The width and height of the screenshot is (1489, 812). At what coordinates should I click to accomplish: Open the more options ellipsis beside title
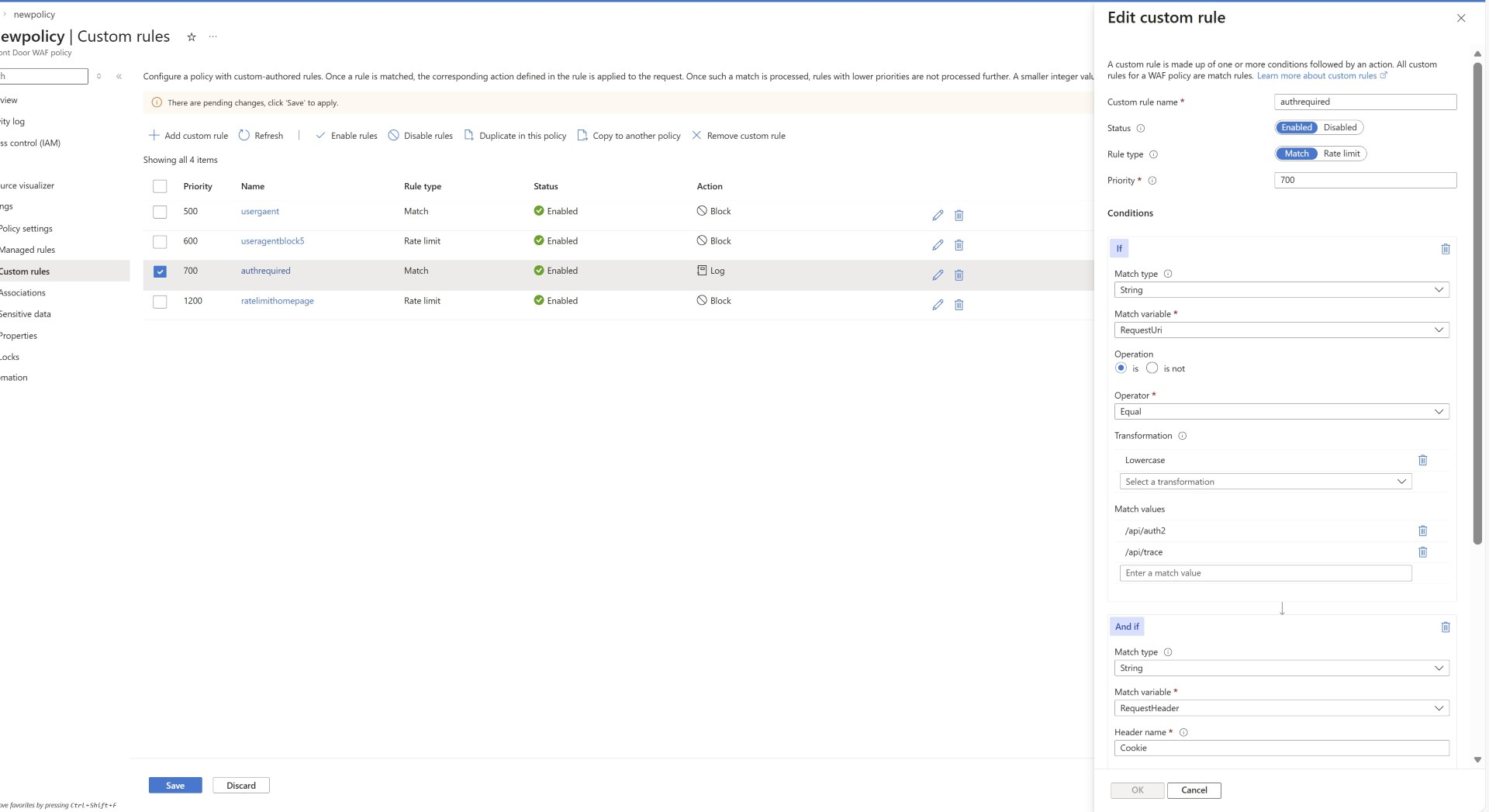(x=212, y=36)
